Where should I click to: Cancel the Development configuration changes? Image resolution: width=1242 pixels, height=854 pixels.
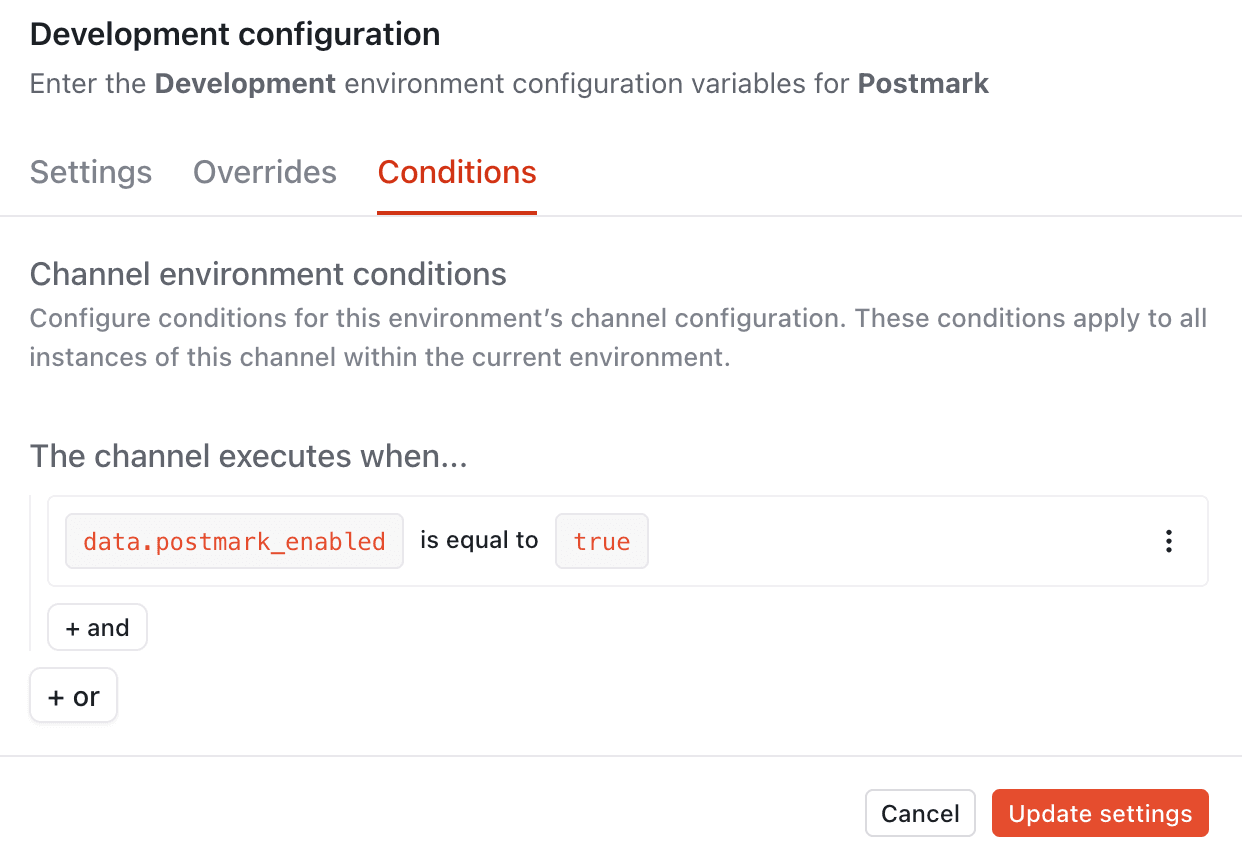pyautogui.click(x=920, y=813)
